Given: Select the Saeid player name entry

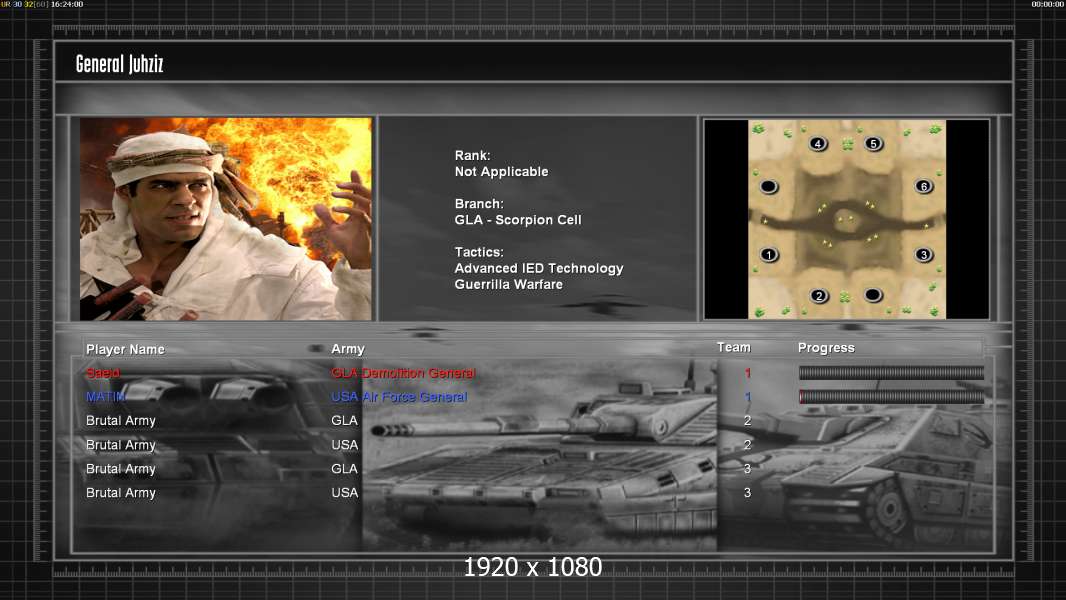Looking at the screenshot, I should (x=103, y=373).
